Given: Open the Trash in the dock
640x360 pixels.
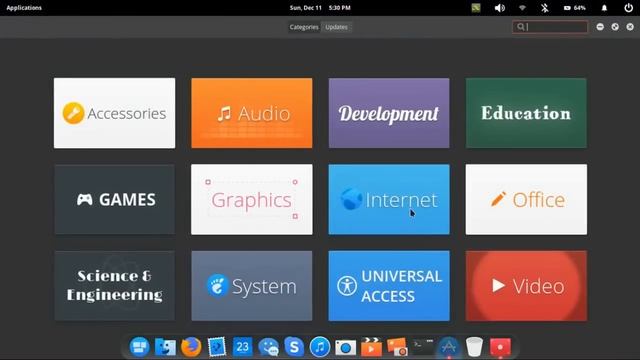Looking at the screenshot, I should point(474,347).
